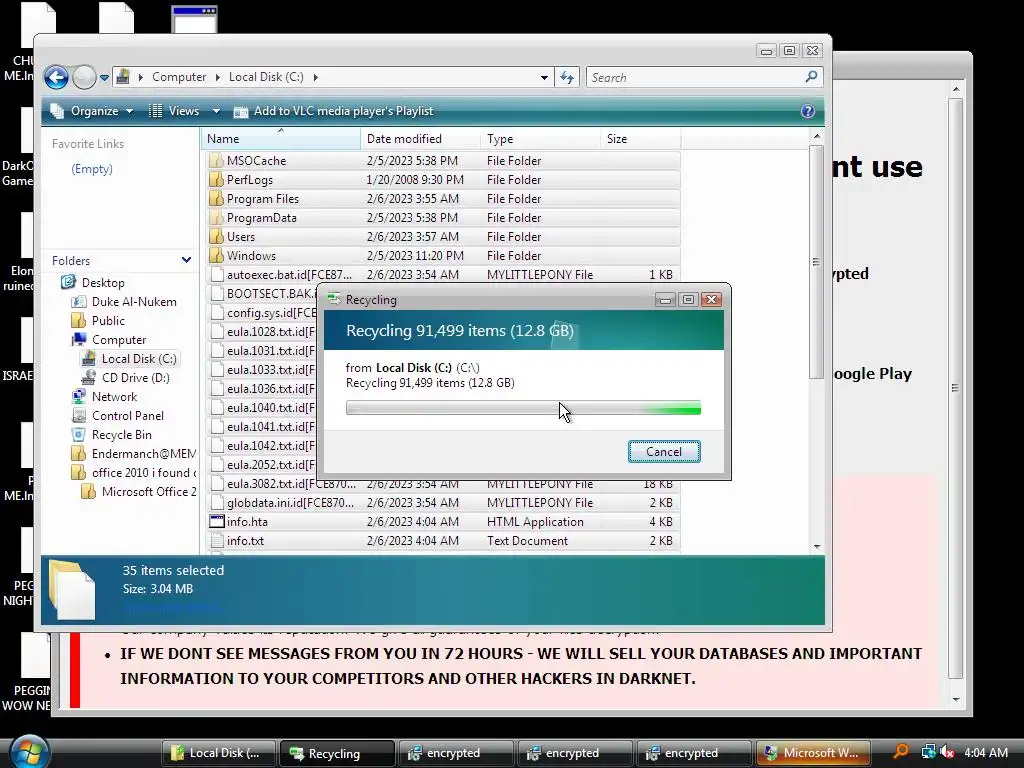Sort by Date modified column header
The image size is (1024, 768).
(420, 138)
